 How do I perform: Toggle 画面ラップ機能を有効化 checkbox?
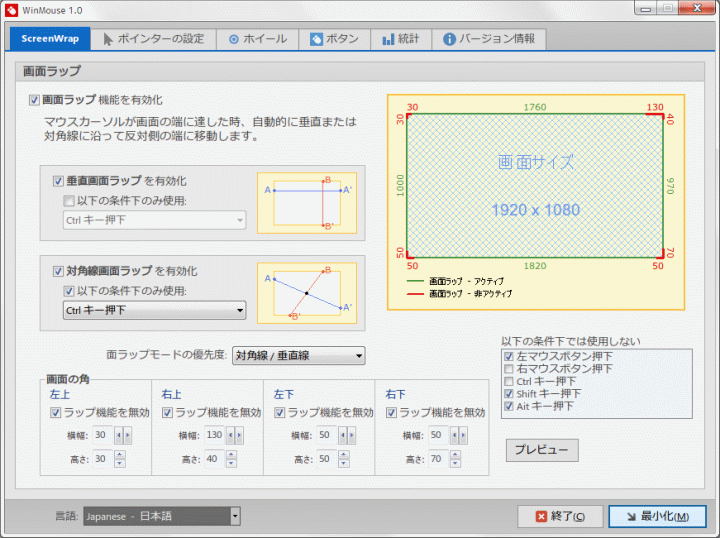coord(34,100)
